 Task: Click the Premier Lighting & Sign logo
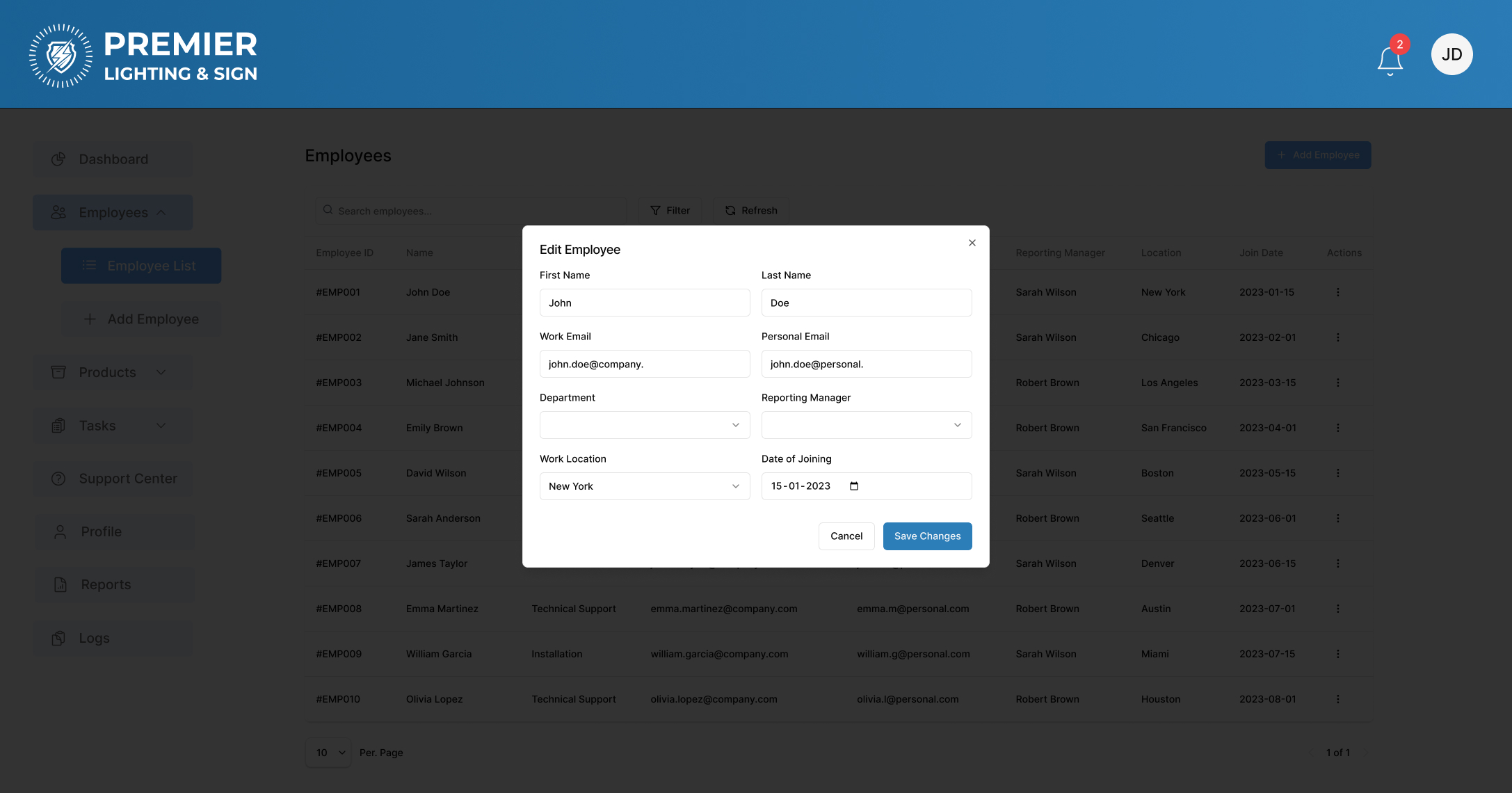pyautogui.click(x=143, y=56)
